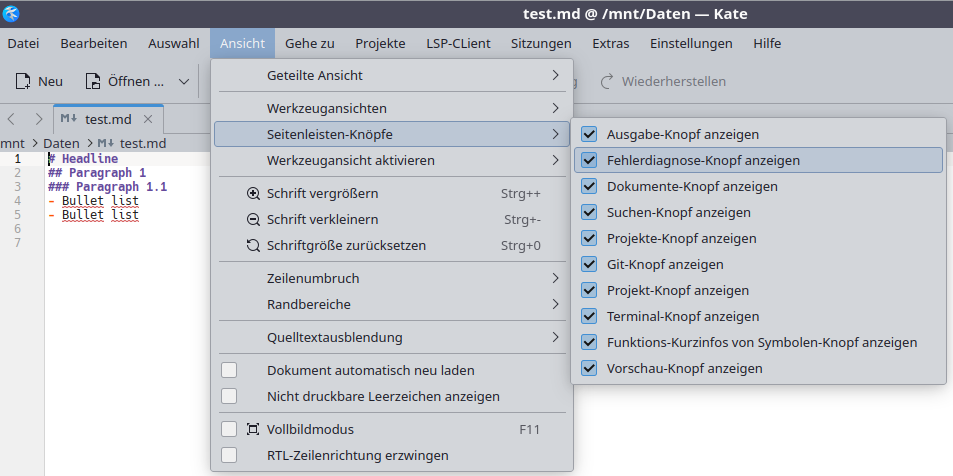Click the Öffnen folder icon

coord(92,81)
